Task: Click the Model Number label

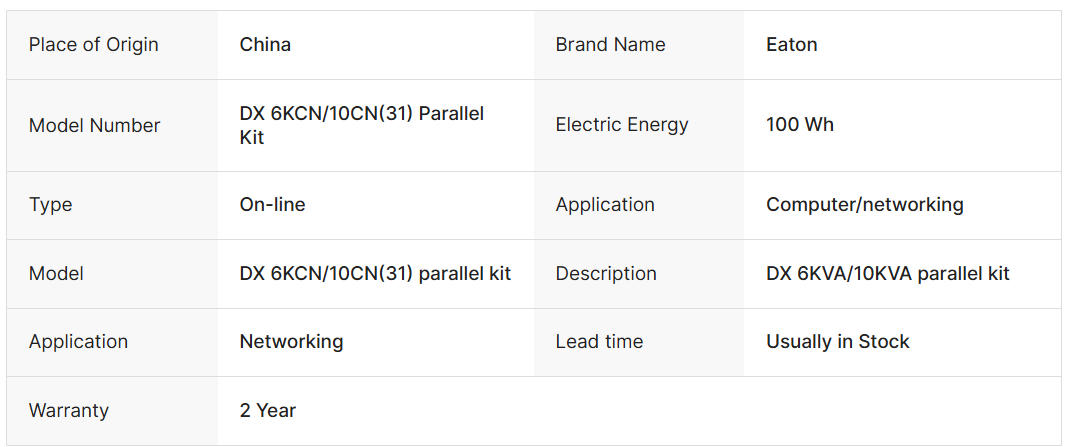Action: (94, 126)
